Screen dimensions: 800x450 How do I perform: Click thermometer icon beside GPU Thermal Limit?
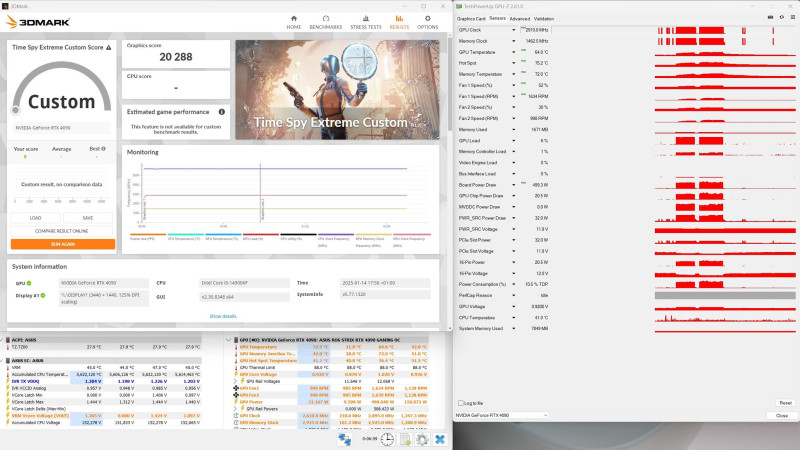[236, 367]
